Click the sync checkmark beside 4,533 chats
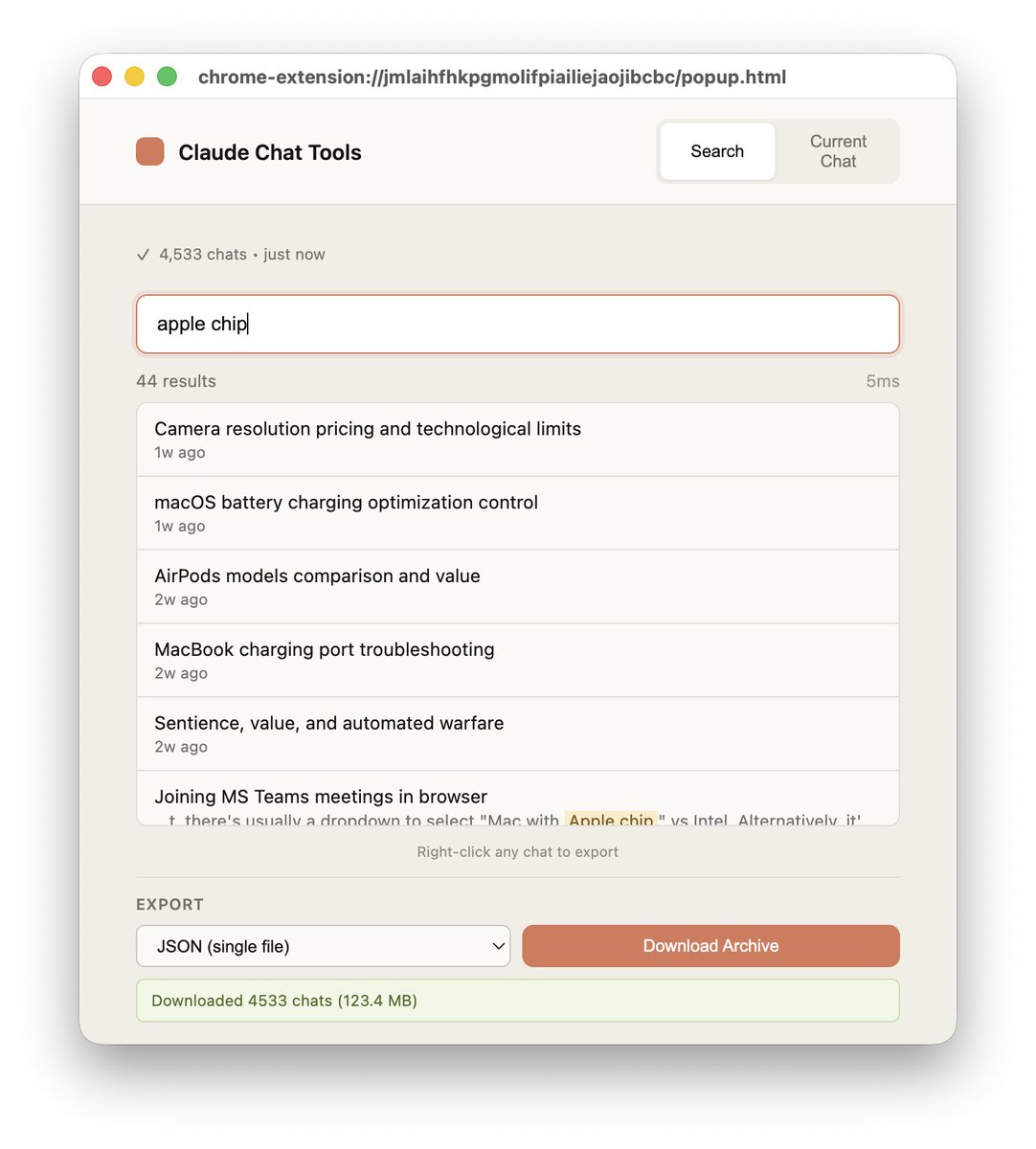Screen dimensions: 1036x1149 [143, 255]
